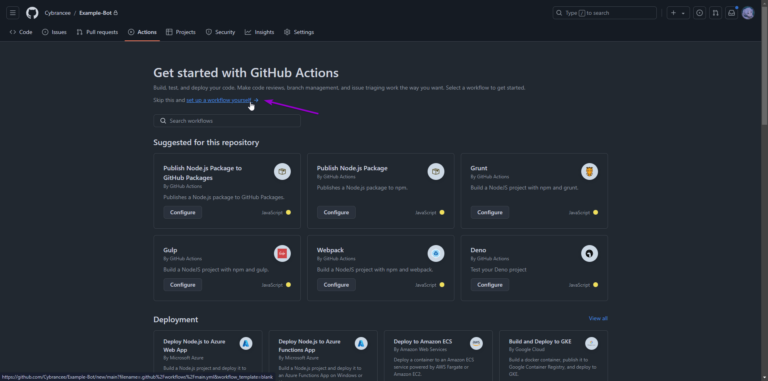Select the Actions tab
Viewport: 768px width, 381px height.
coord(142,32)
